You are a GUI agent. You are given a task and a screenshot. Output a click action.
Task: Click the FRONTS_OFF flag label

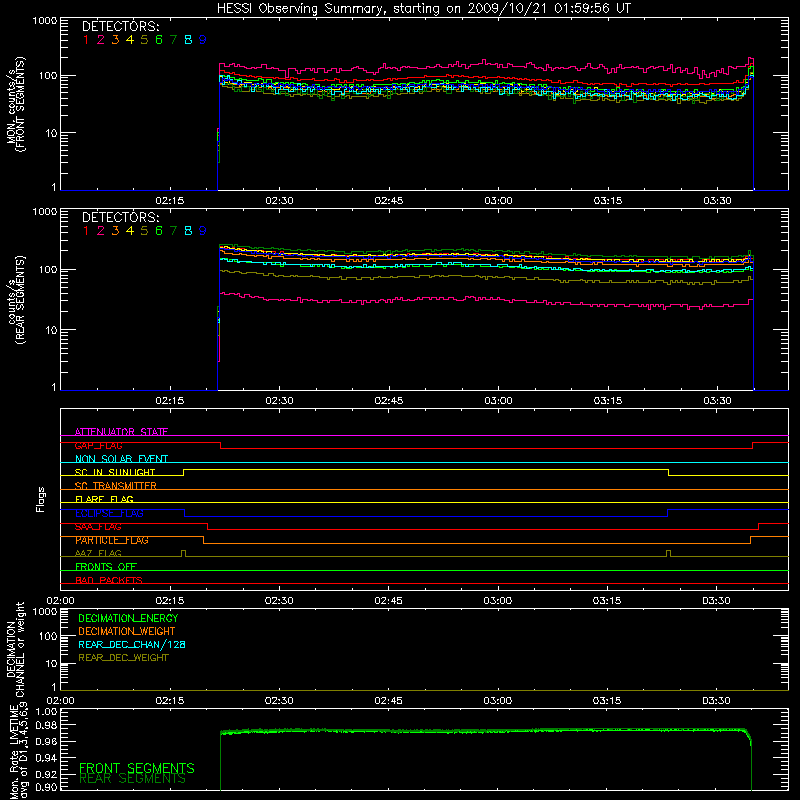pyautogui.click(x=106, y=567)
